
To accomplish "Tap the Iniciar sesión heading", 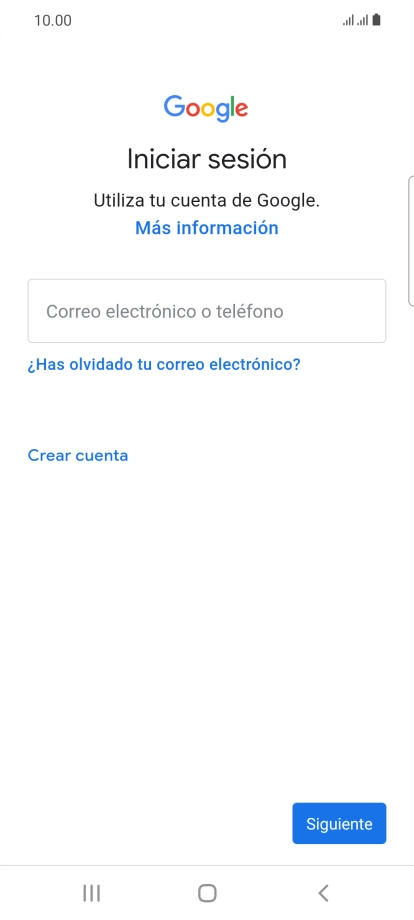I will tap(207, 160).
